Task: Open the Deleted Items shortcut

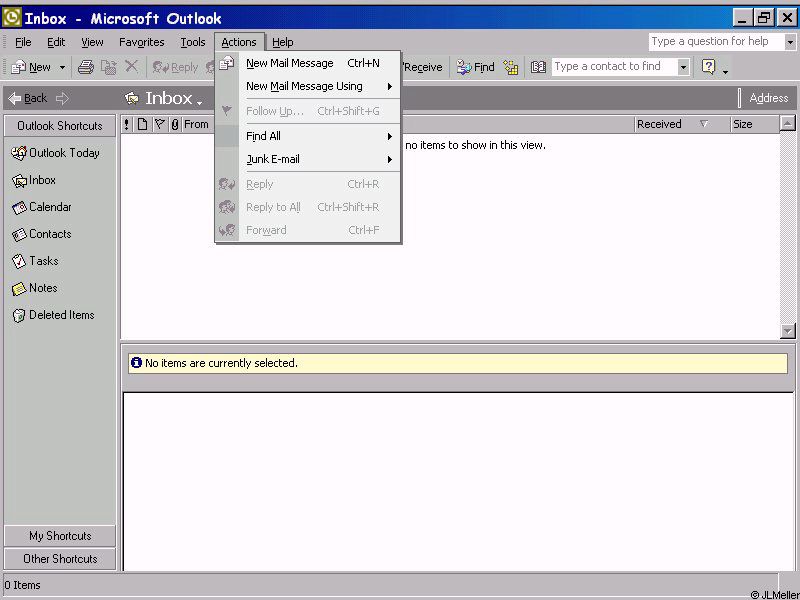Action: point(53,315)
